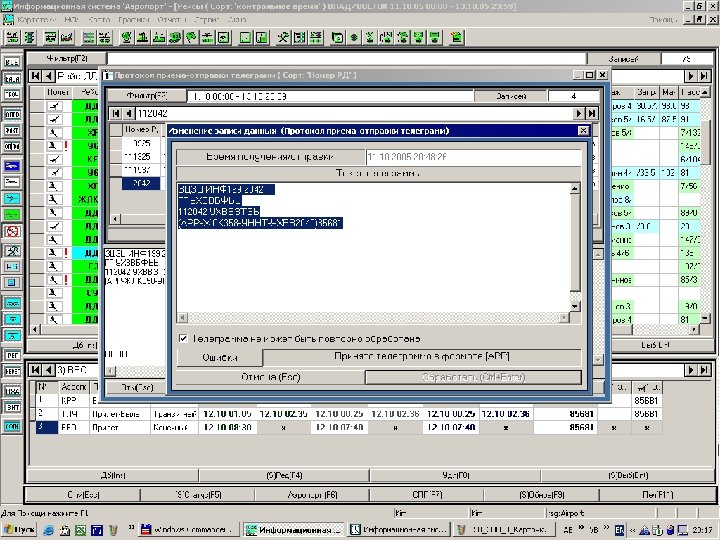The image size is (720, 540).
Task: Open the Карта menu
Action: pos(99,20)
